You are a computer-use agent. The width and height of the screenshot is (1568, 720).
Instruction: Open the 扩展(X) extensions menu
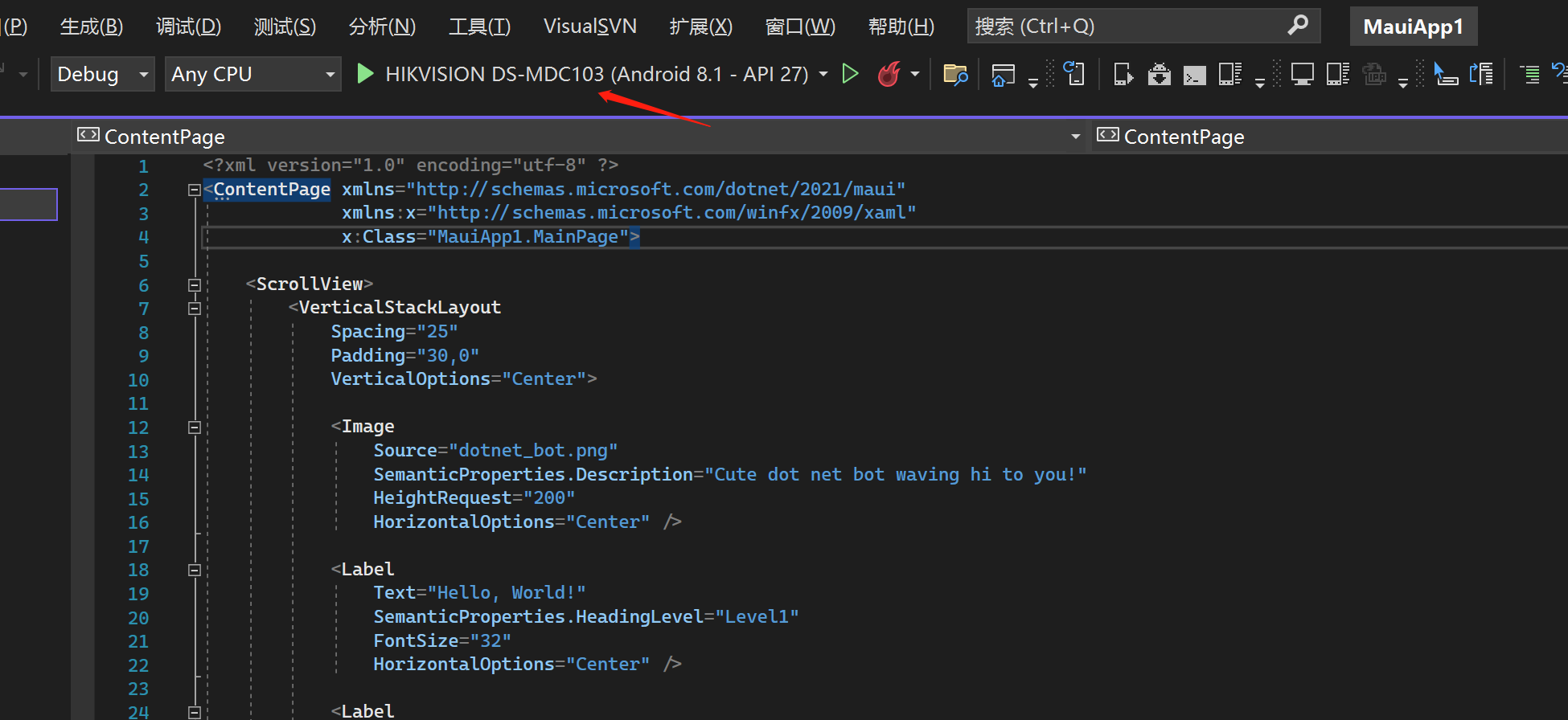pyautogui.click(x=700, y=27)
